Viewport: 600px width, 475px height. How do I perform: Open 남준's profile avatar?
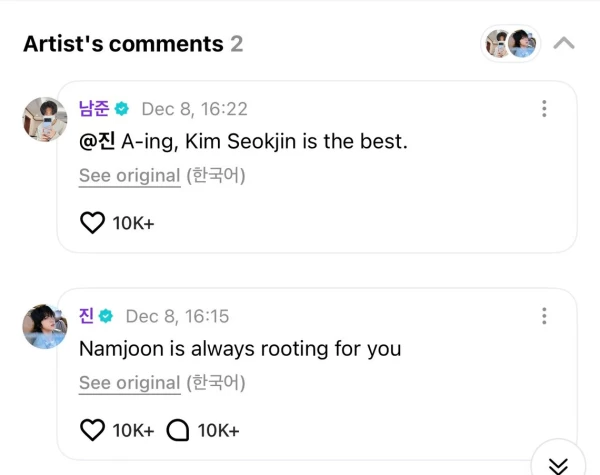click(45, 120)
